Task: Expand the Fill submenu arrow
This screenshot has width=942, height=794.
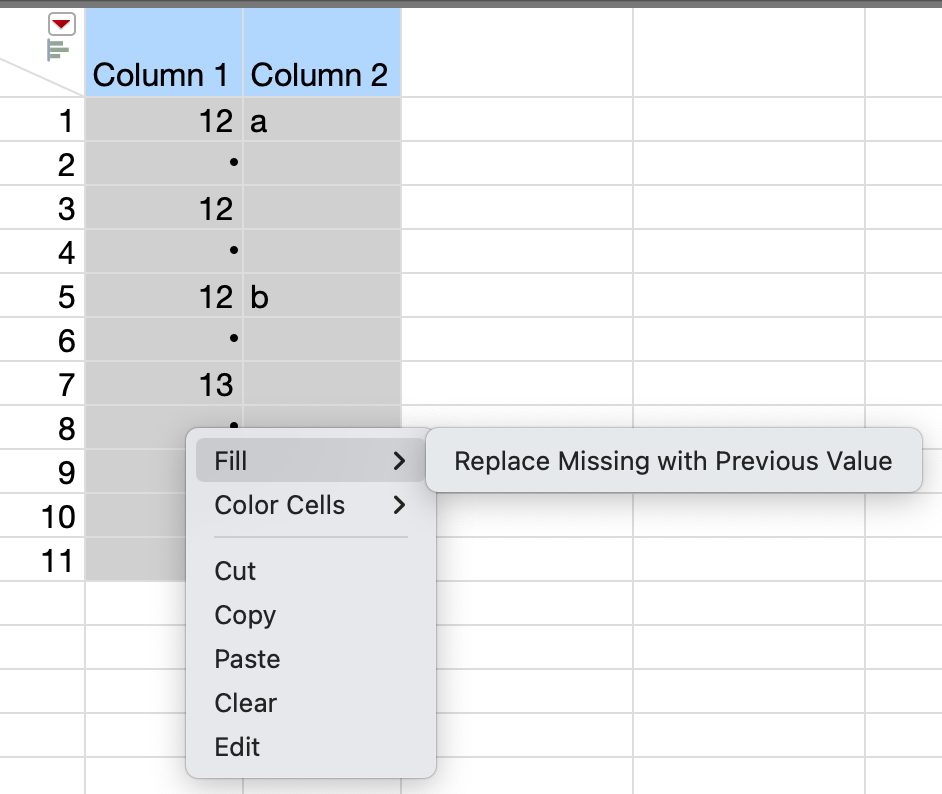Action: [399, 461]
